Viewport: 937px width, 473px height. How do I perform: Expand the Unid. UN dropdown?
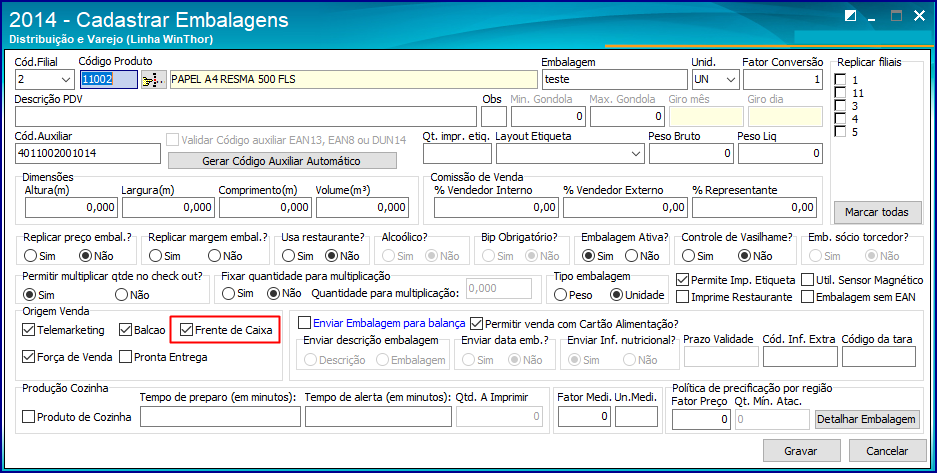click(x=730, y=79)
